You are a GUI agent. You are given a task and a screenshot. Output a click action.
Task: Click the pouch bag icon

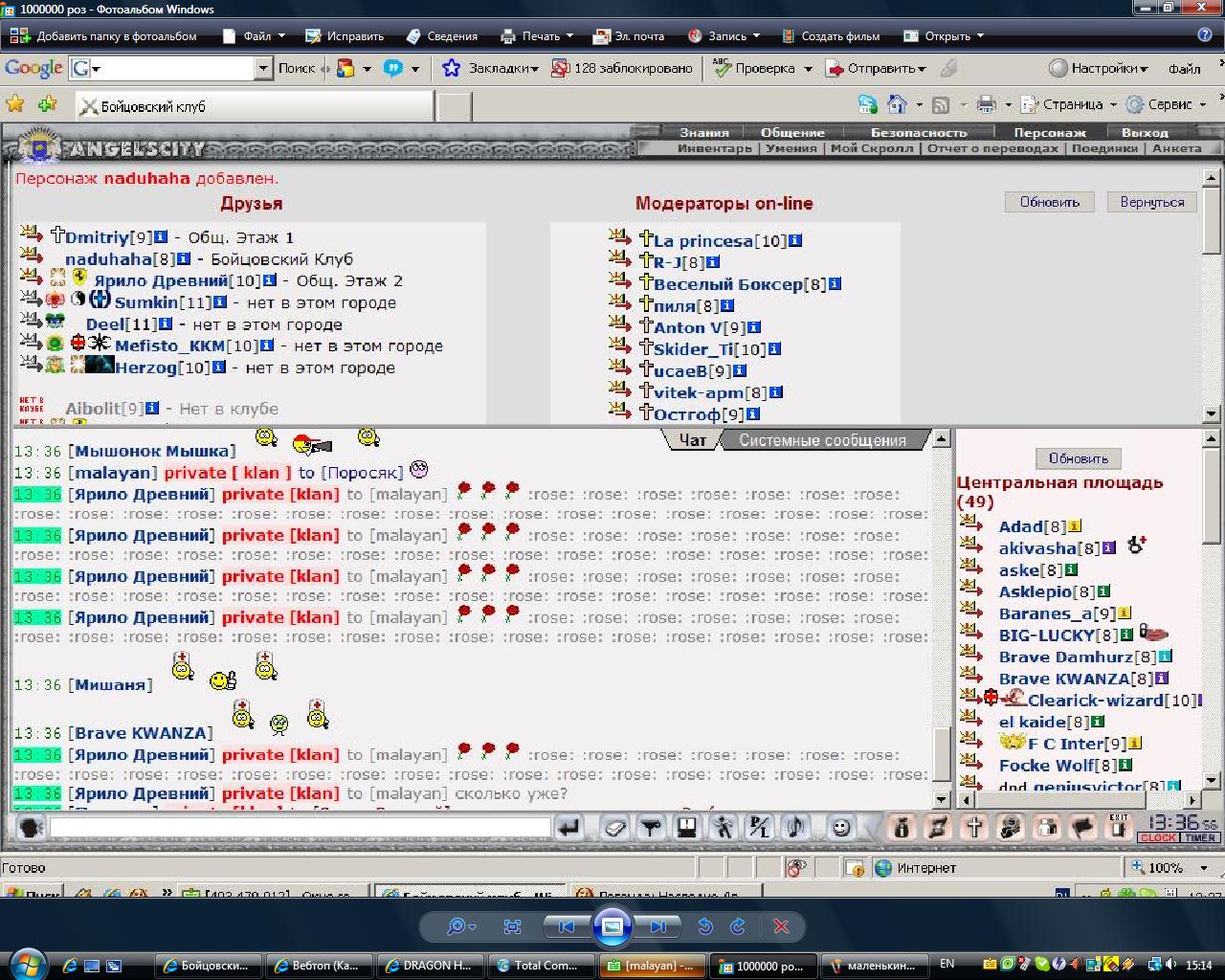click(902, 827)
